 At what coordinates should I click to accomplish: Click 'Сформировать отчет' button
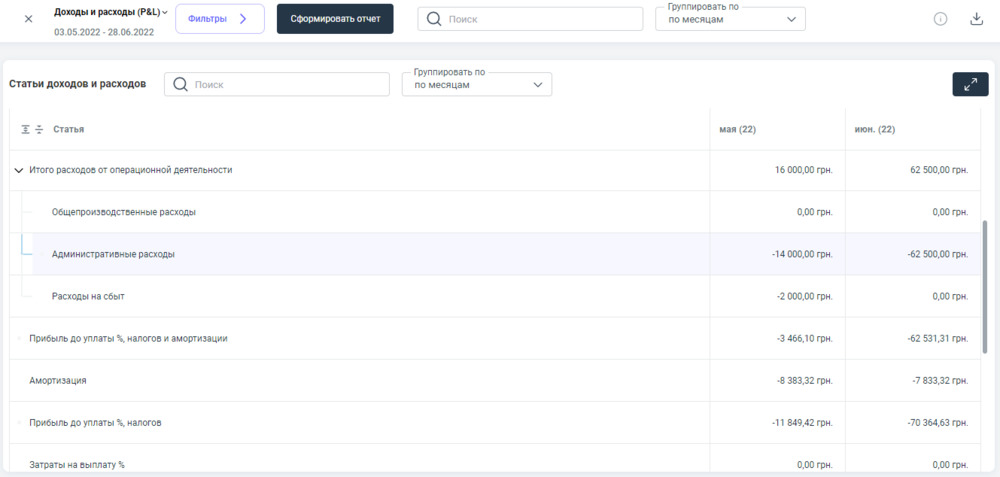tap(335, 19)
